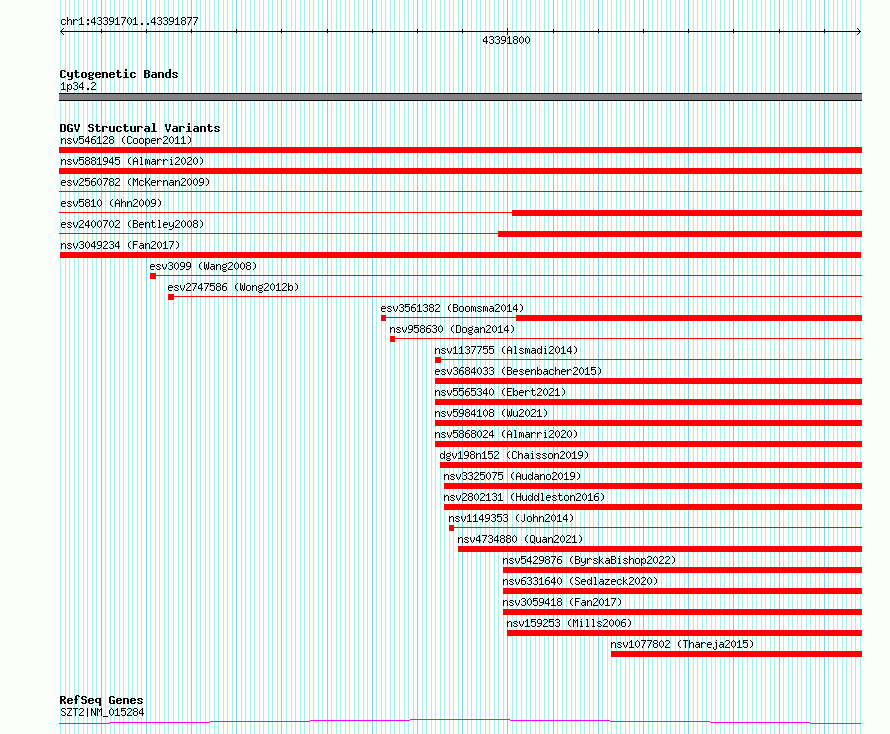The height and width of the screenshot is (734, 890).
Task: Click the thick red bar of nsv4734880
Action: [660, 549]
